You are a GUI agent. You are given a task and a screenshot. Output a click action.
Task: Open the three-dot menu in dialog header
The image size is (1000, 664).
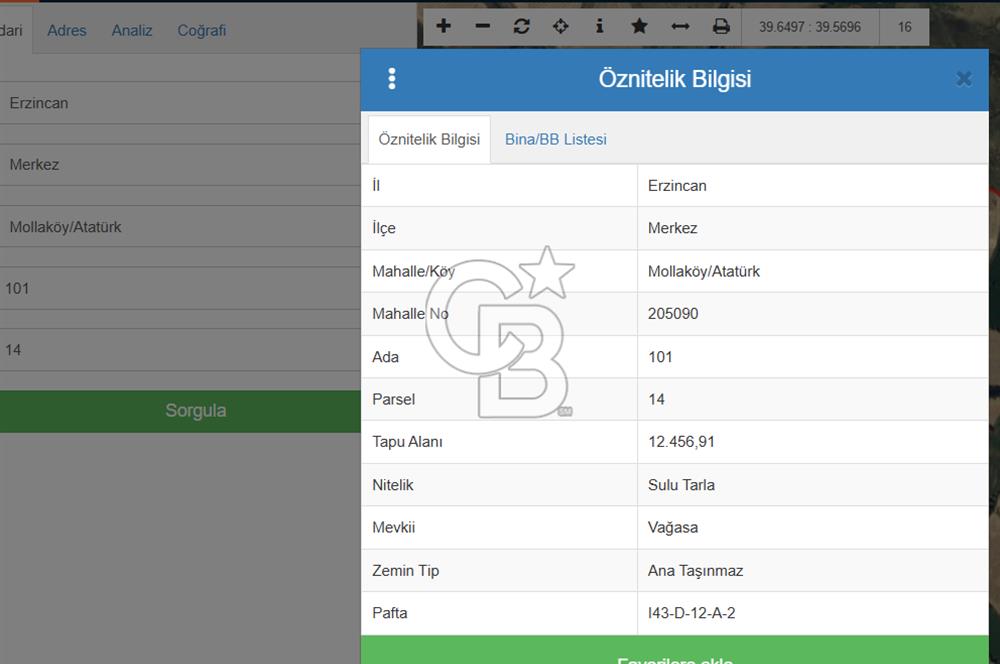392,79
